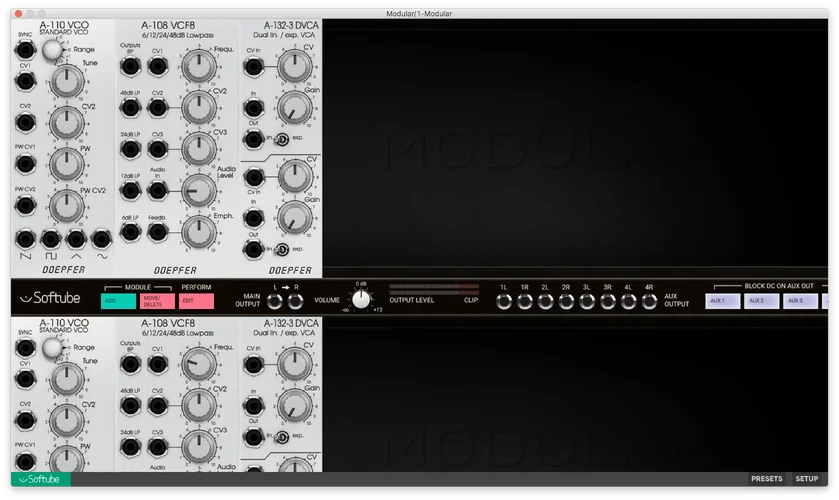Click the 2R aux output jack
The width and height of the screenshot is (839, 500).
(x=566, y=302)
